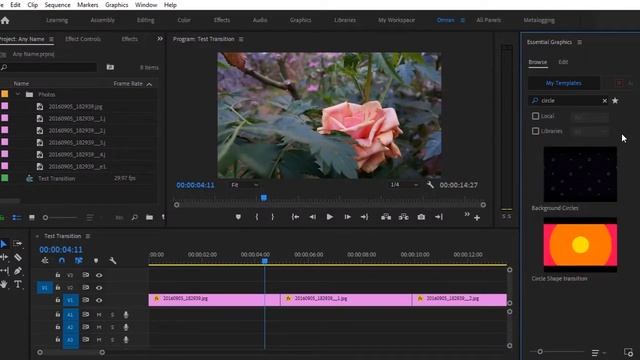The height and width of the screenshot is (360, 640).
Task: Toggle V1 track output eye
Action: (x=99, y=300)
